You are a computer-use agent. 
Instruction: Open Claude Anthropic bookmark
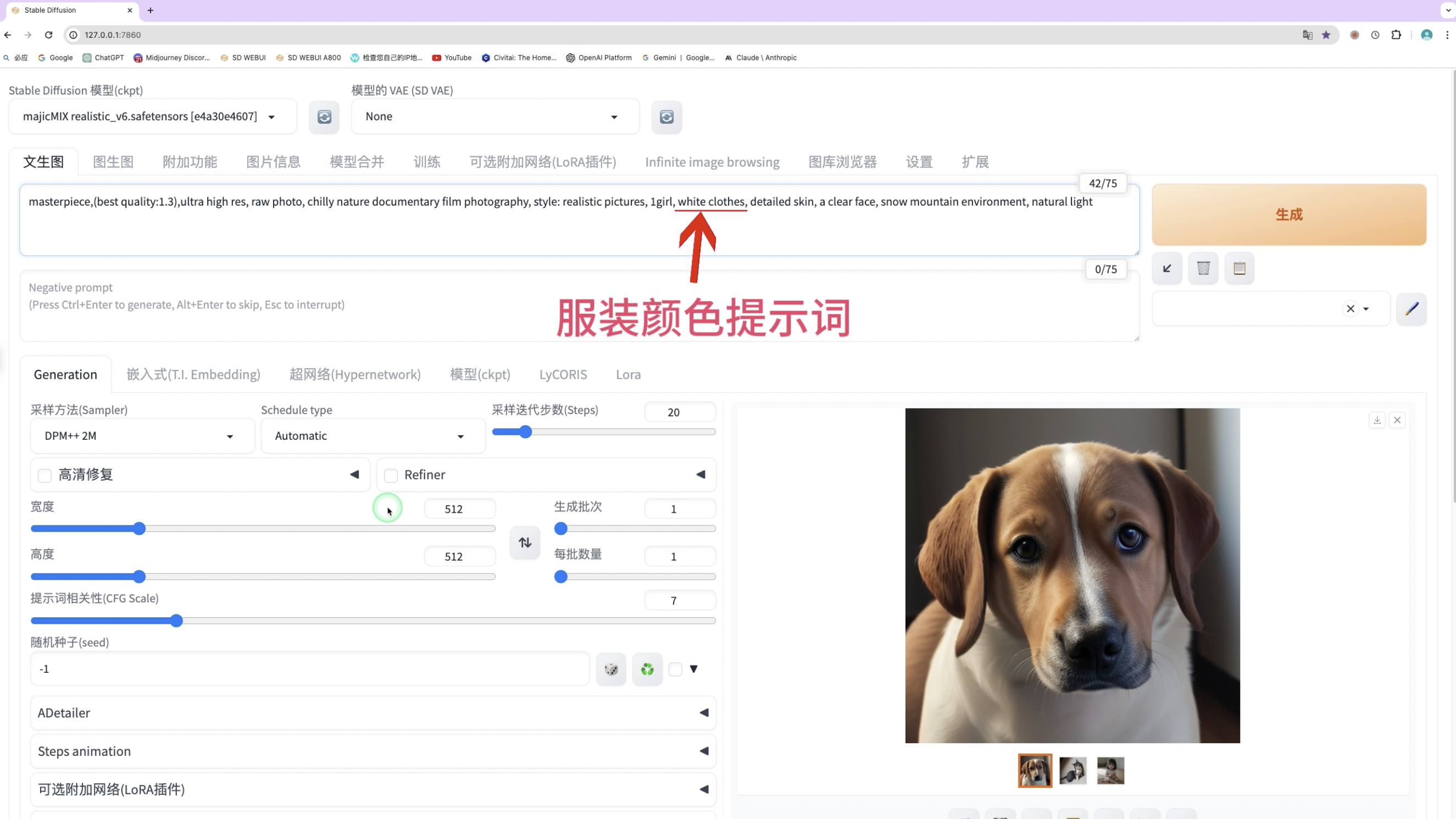(761, 58)
